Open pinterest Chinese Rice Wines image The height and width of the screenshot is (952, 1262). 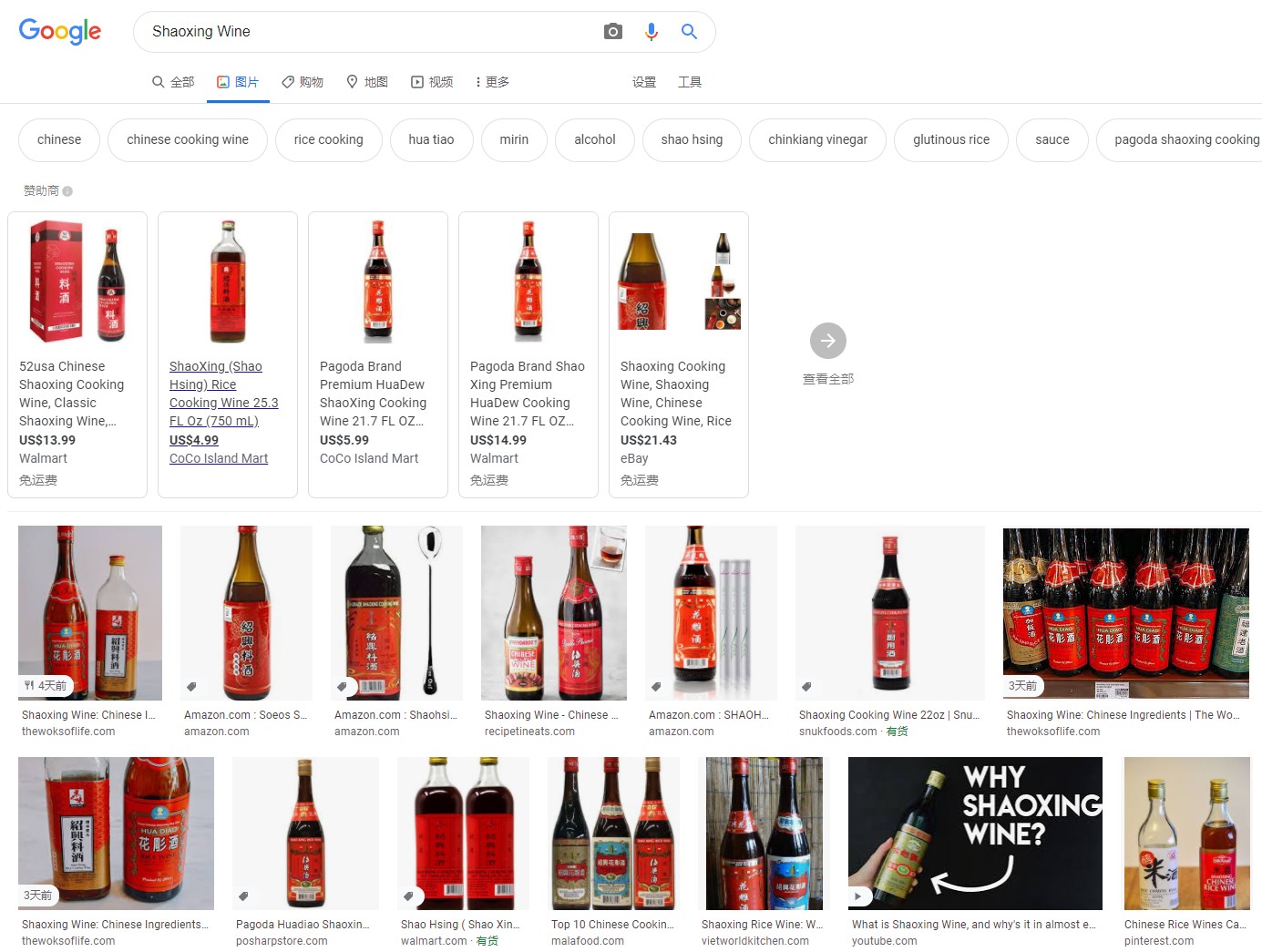1187,834
